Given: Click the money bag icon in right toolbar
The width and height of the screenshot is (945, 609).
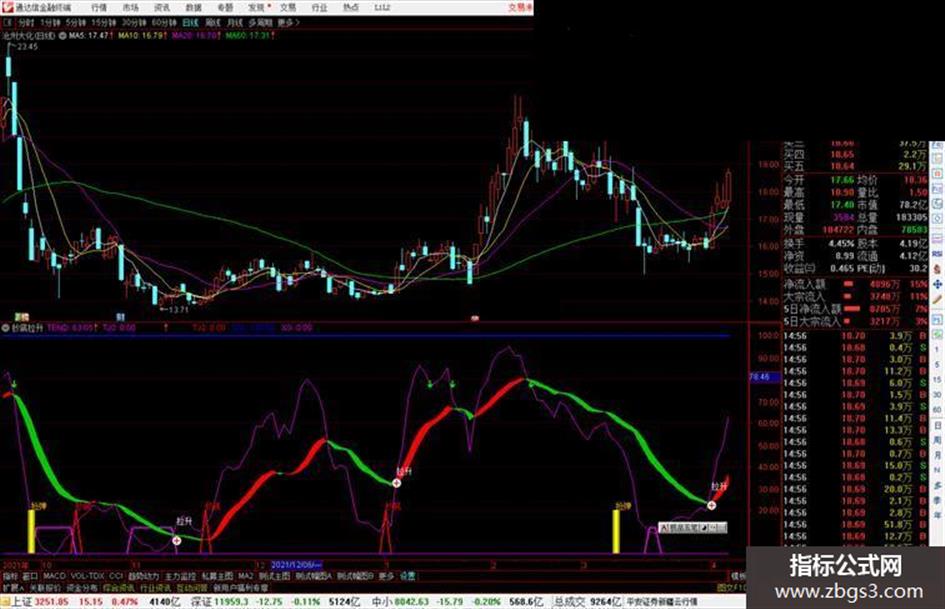Looking at the screenshot, I should pyautogui.click(x=938, y=269).
